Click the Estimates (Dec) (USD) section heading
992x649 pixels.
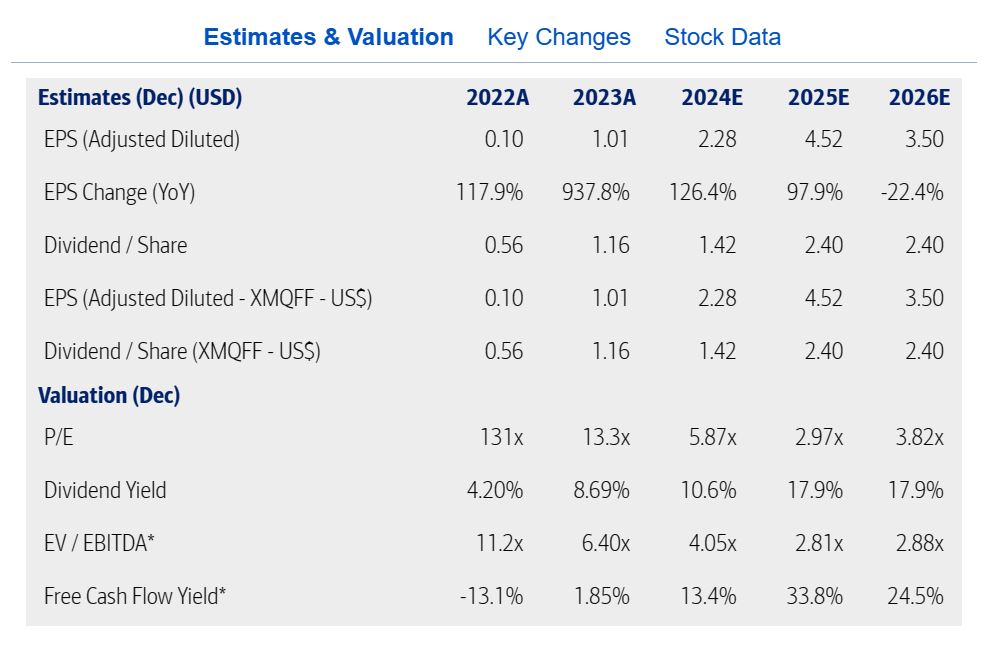[x=140, y=97]
